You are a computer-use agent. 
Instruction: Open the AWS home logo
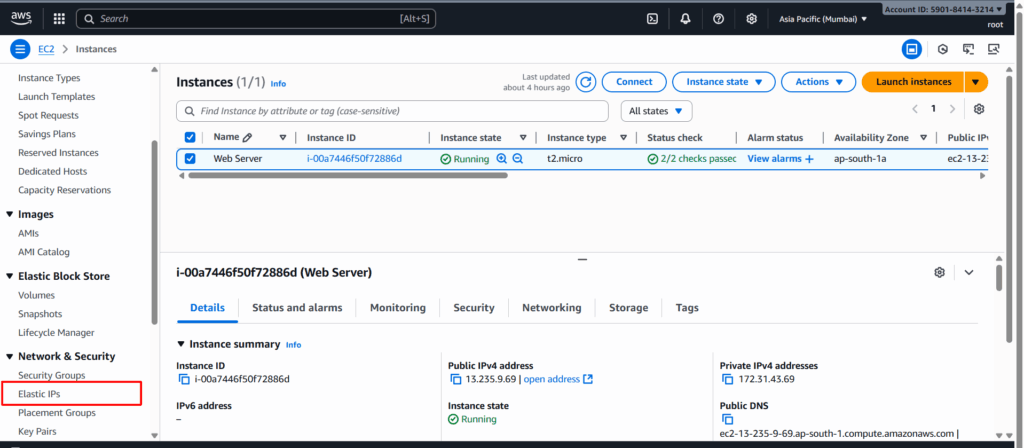pyautogui.click(x=21, y=18)
